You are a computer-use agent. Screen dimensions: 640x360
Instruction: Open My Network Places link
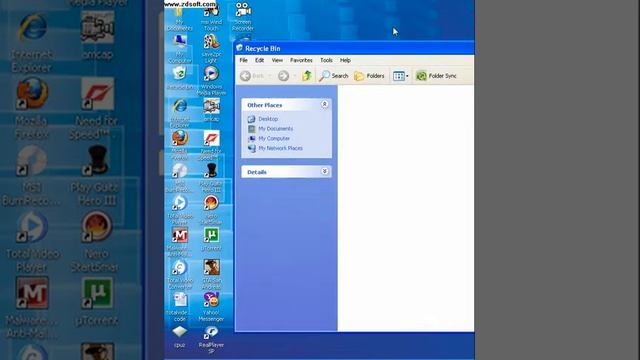(275, 148)
